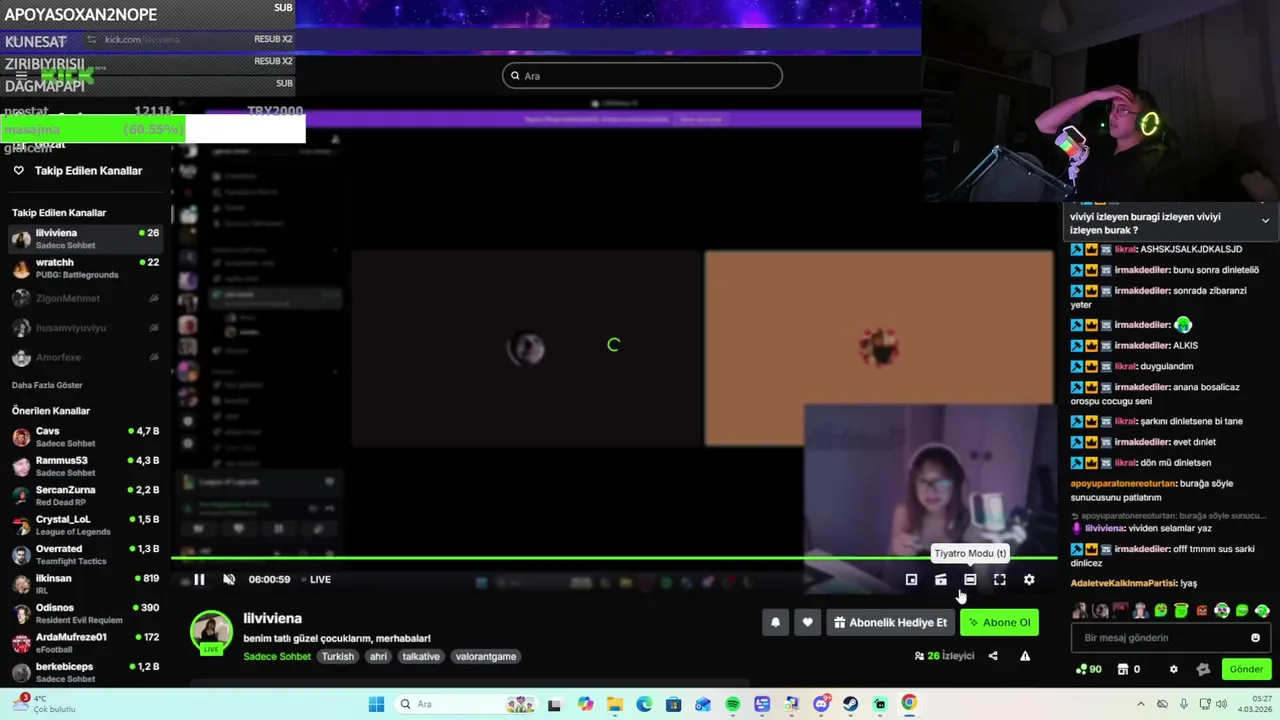The image size is (1280, 720).
Task: Open Spotify from the taskbar
Action: click(733, 704)
